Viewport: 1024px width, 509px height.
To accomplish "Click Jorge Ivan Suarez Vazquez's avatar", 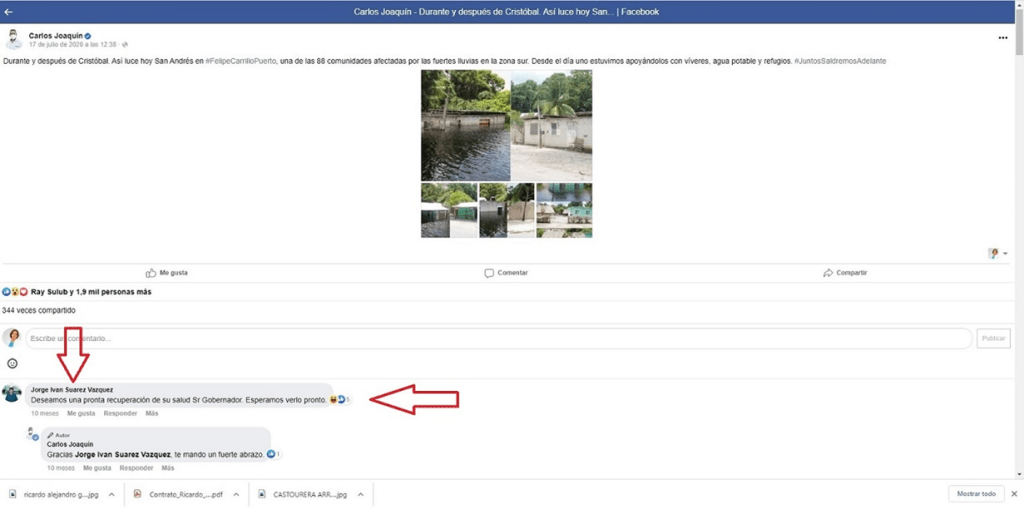I will pos(13,393).
